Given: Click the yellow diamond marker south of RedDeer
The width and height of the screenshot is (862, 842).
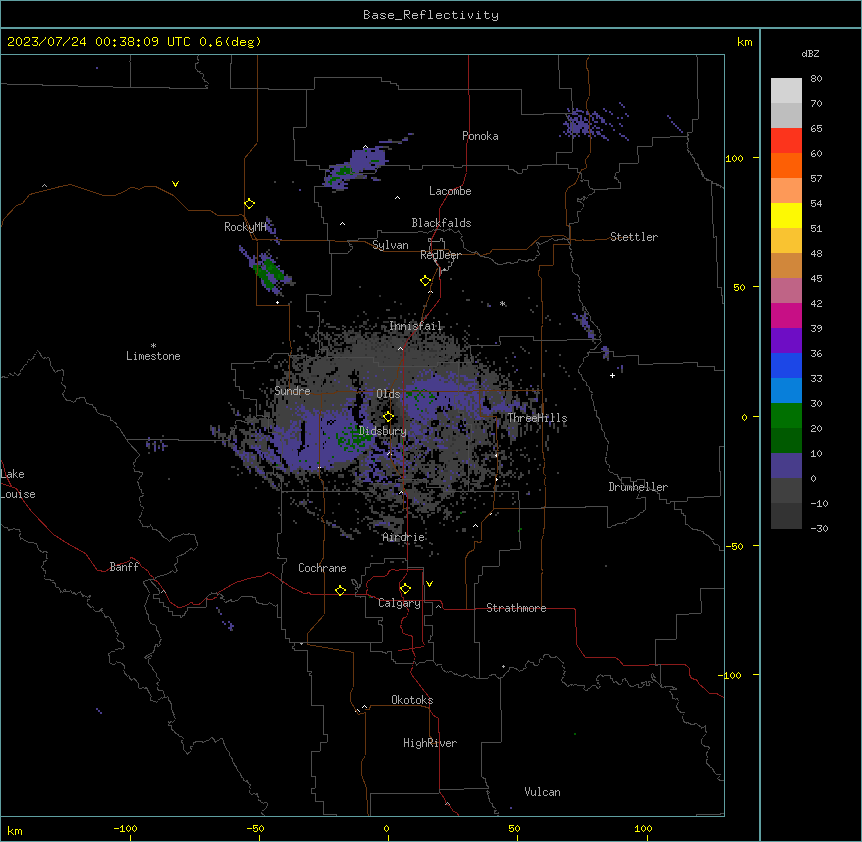Looking at the screenshot, I should [426, 281].
